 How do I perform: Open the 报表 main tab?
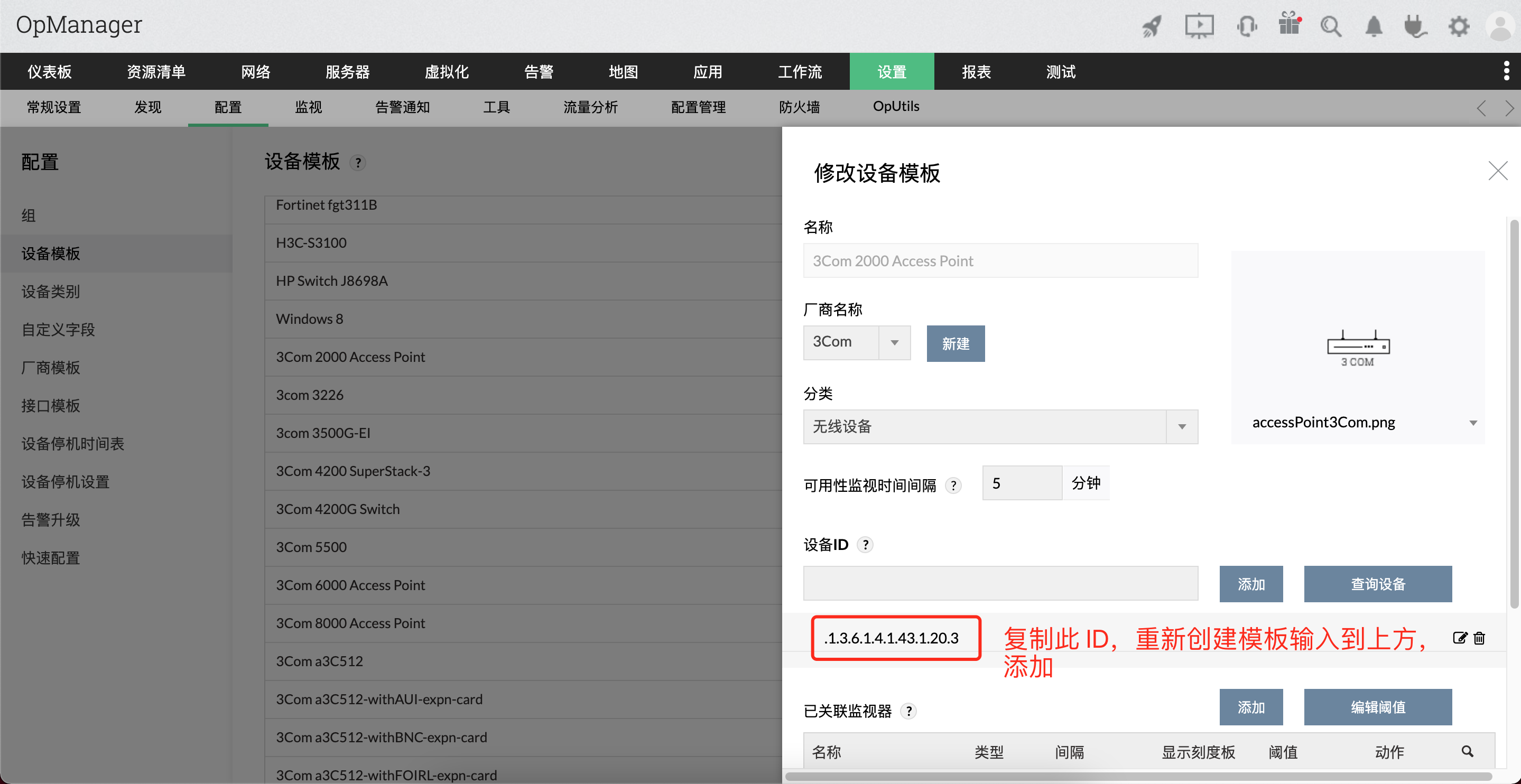(x=976, y=71)
